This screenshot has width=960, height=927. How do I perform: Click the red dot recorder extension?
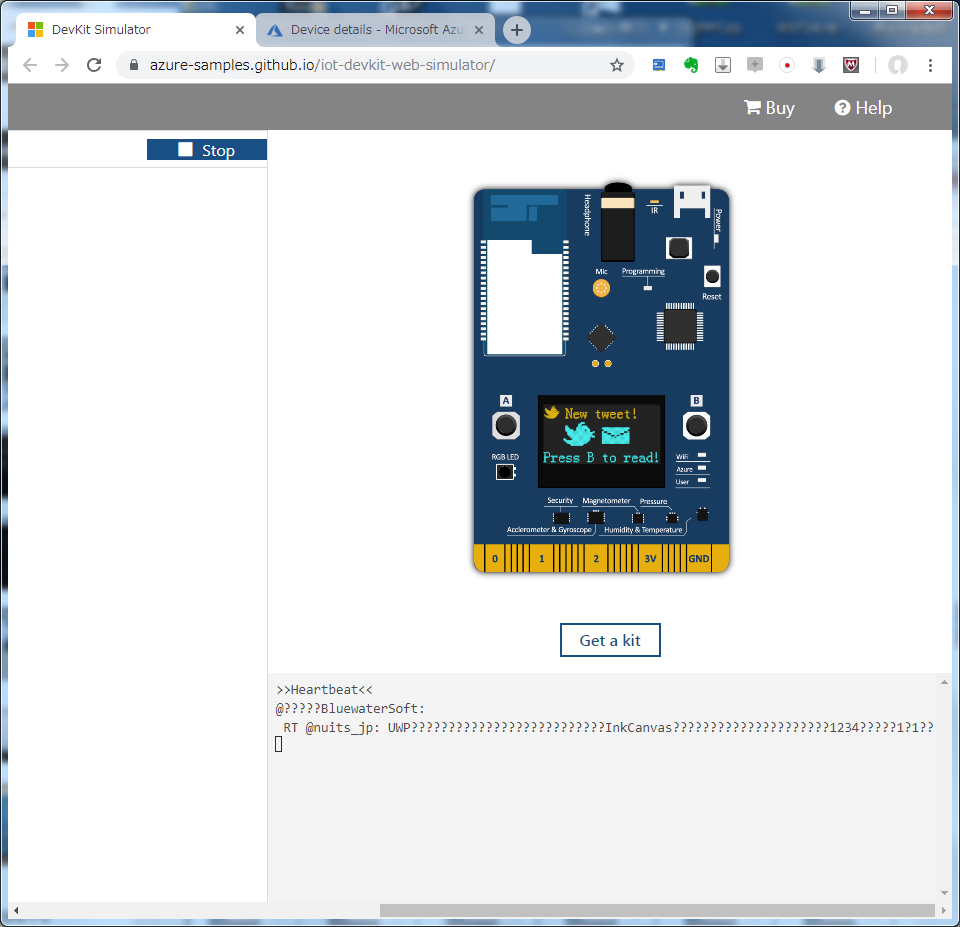pyautogui.click(x=787, y=65)
